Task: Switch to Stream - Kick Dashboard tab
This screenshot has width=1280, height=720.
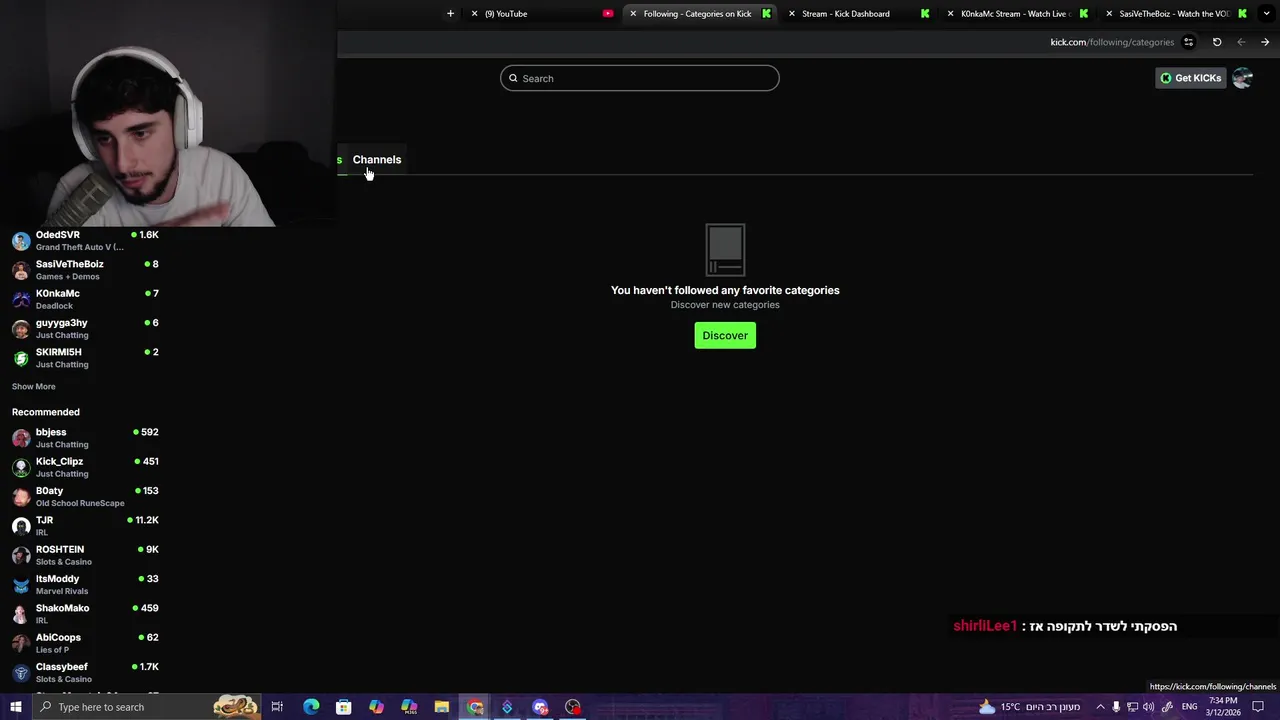Action: coord(858,14)
